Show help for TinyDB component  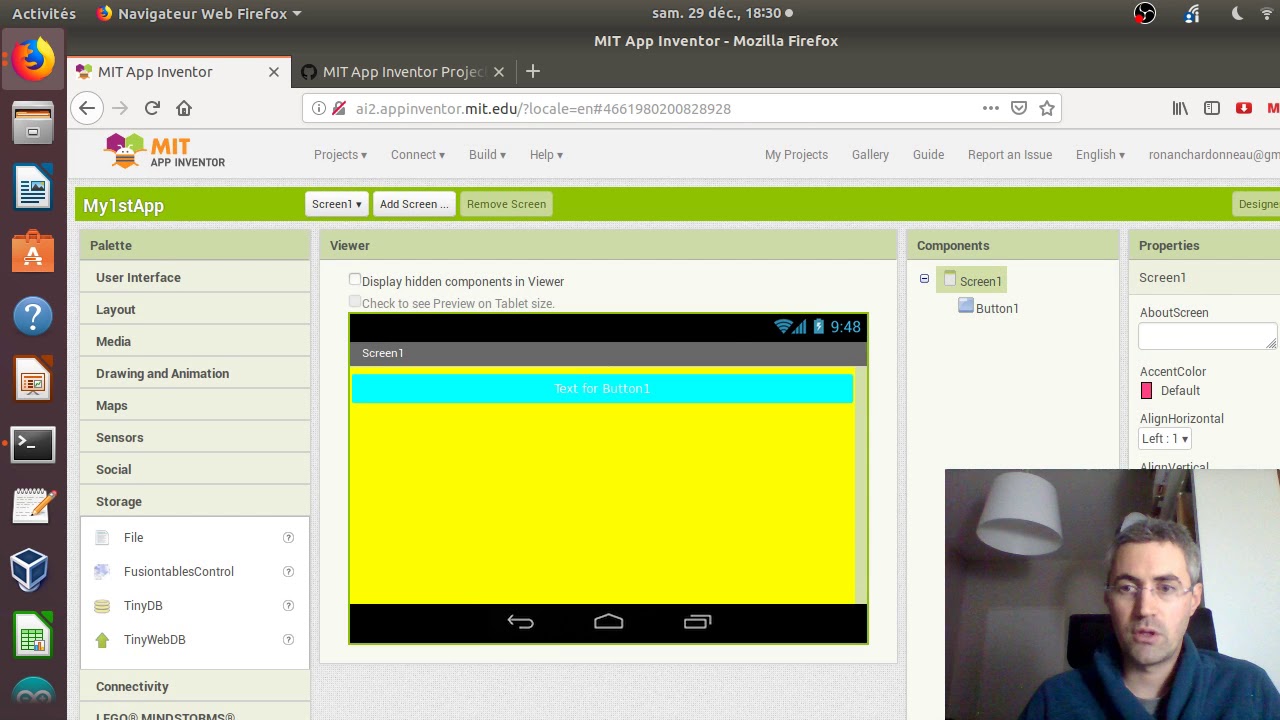288,606
